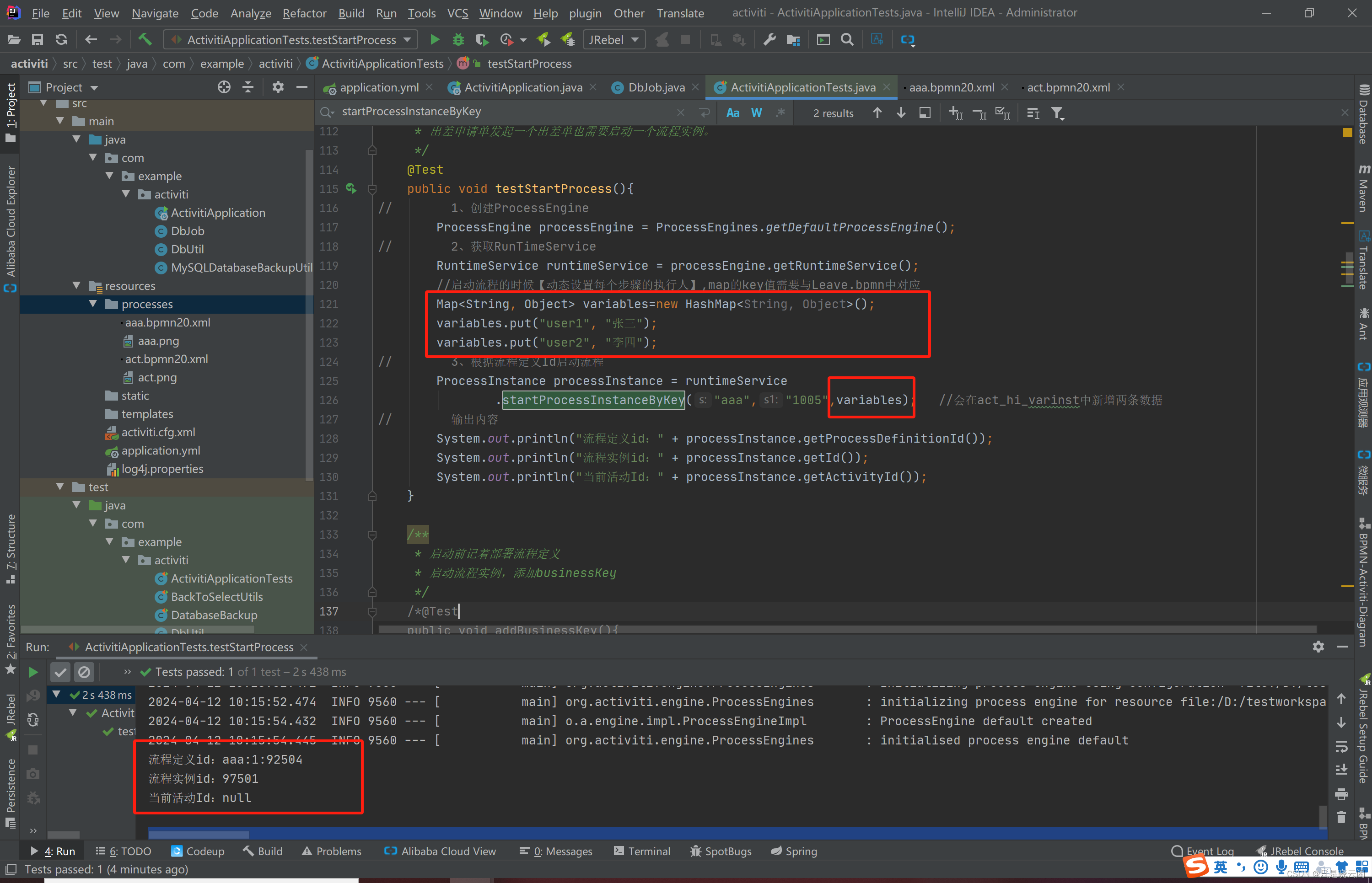This screenshot has width=1372, height=883.
Task: Open Terminal tool window button
Action: [642, 851]
